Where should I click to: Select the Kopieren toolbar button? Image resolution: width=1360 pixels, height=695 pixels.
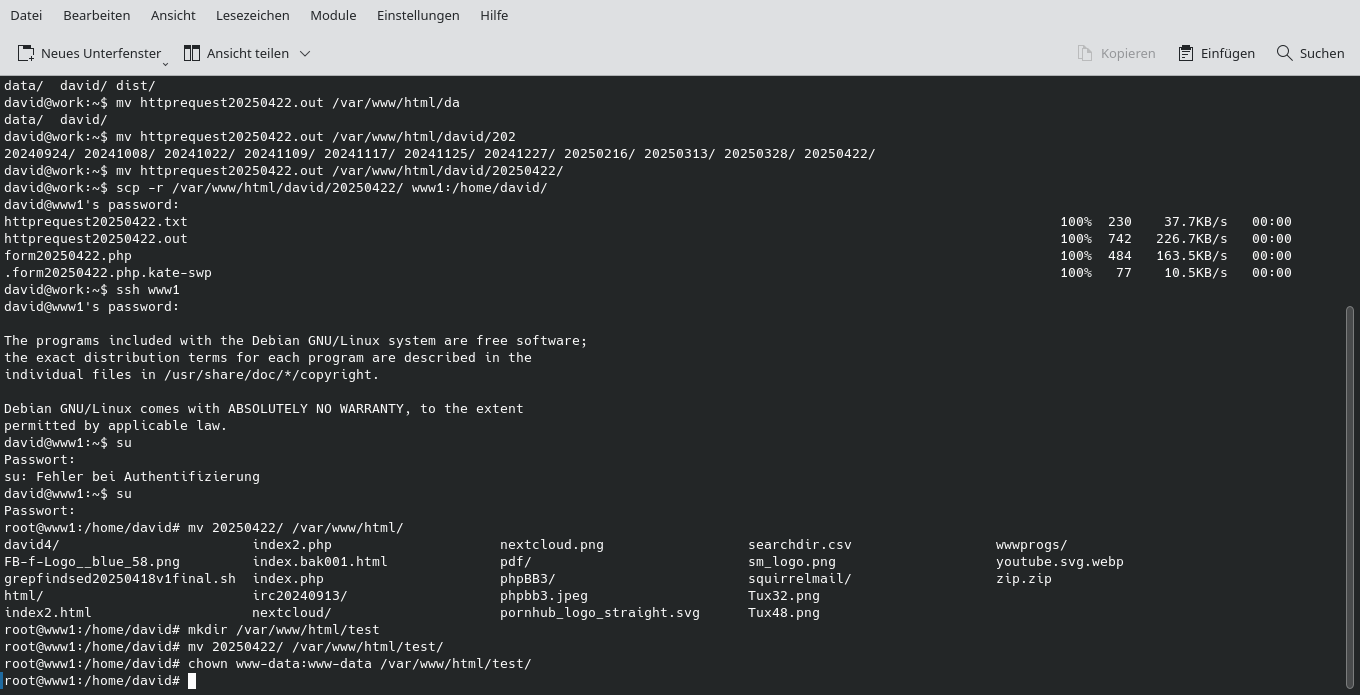coord(1116,53)
